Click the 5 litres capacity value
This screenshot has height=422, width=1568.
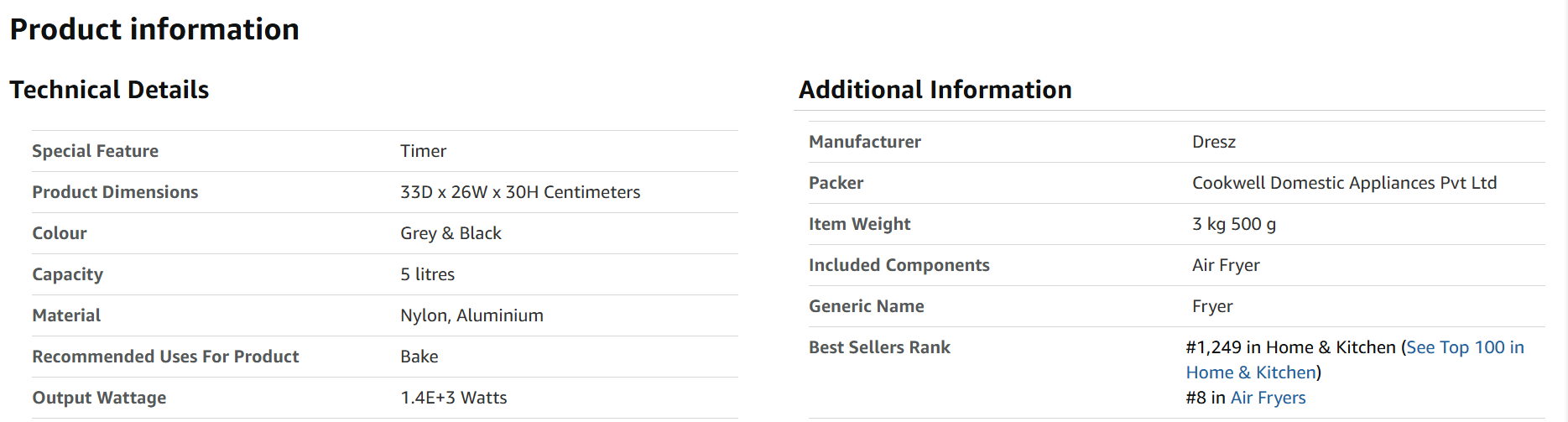pyautogui.click(x=427, y=274)
